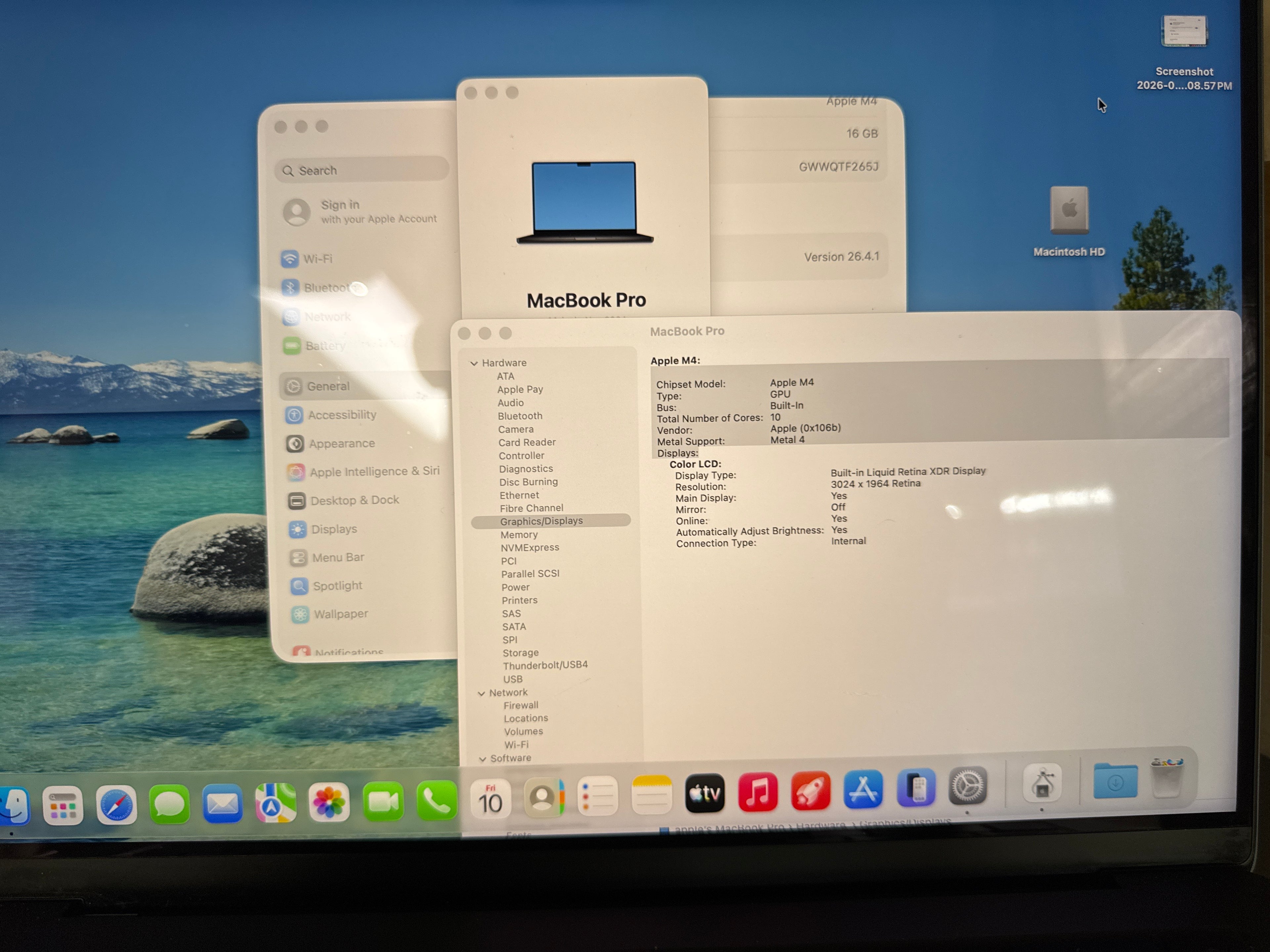Select Power in hardware list

[x=515, y=587]
